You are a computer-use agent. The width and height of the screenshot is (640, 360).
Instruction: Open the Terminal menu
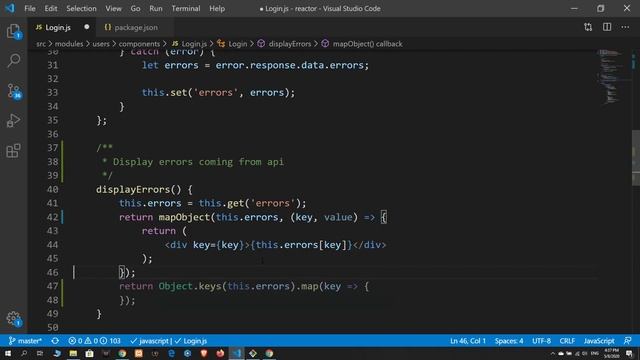pyautogui.click(x=186, y=8)
